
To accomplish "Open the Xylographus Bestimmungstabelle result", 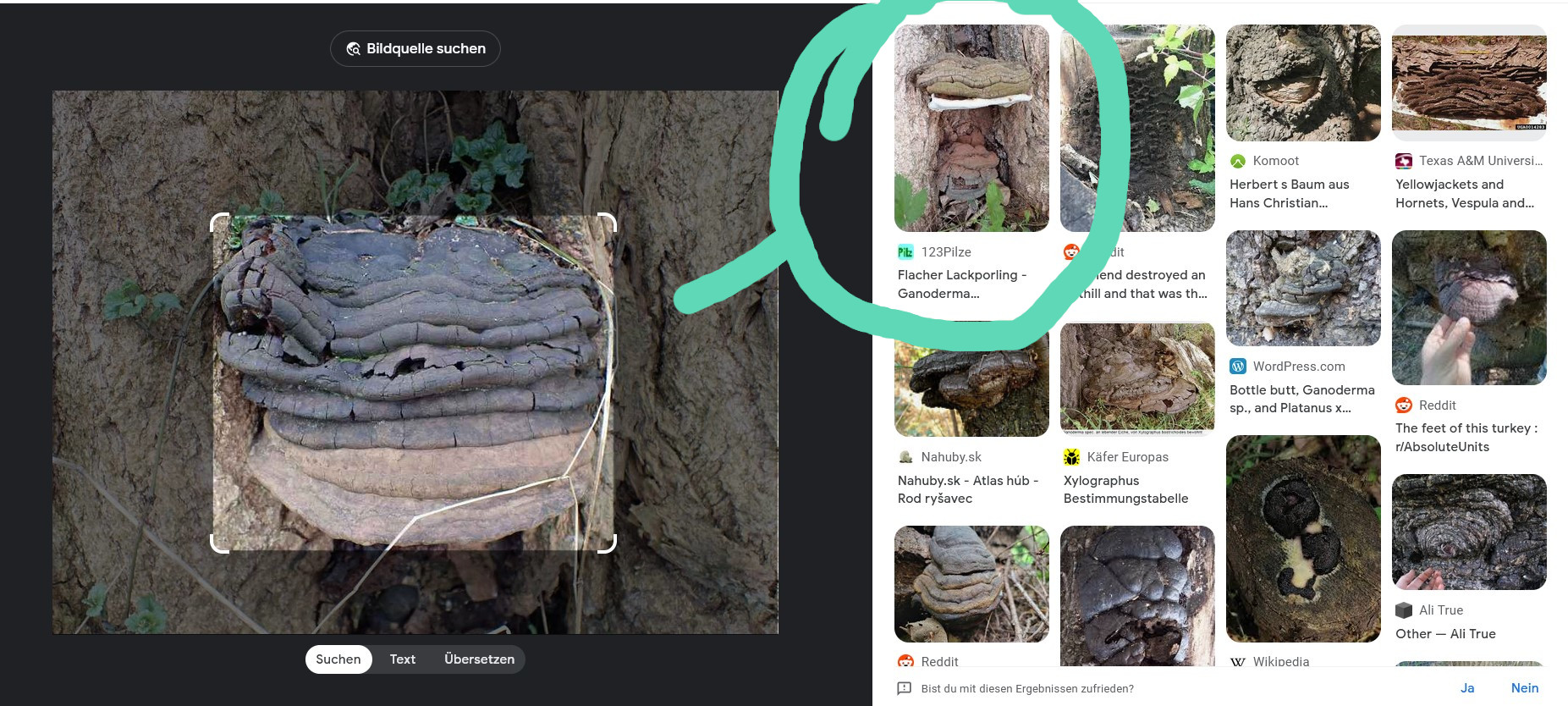I will point(1125,489).
